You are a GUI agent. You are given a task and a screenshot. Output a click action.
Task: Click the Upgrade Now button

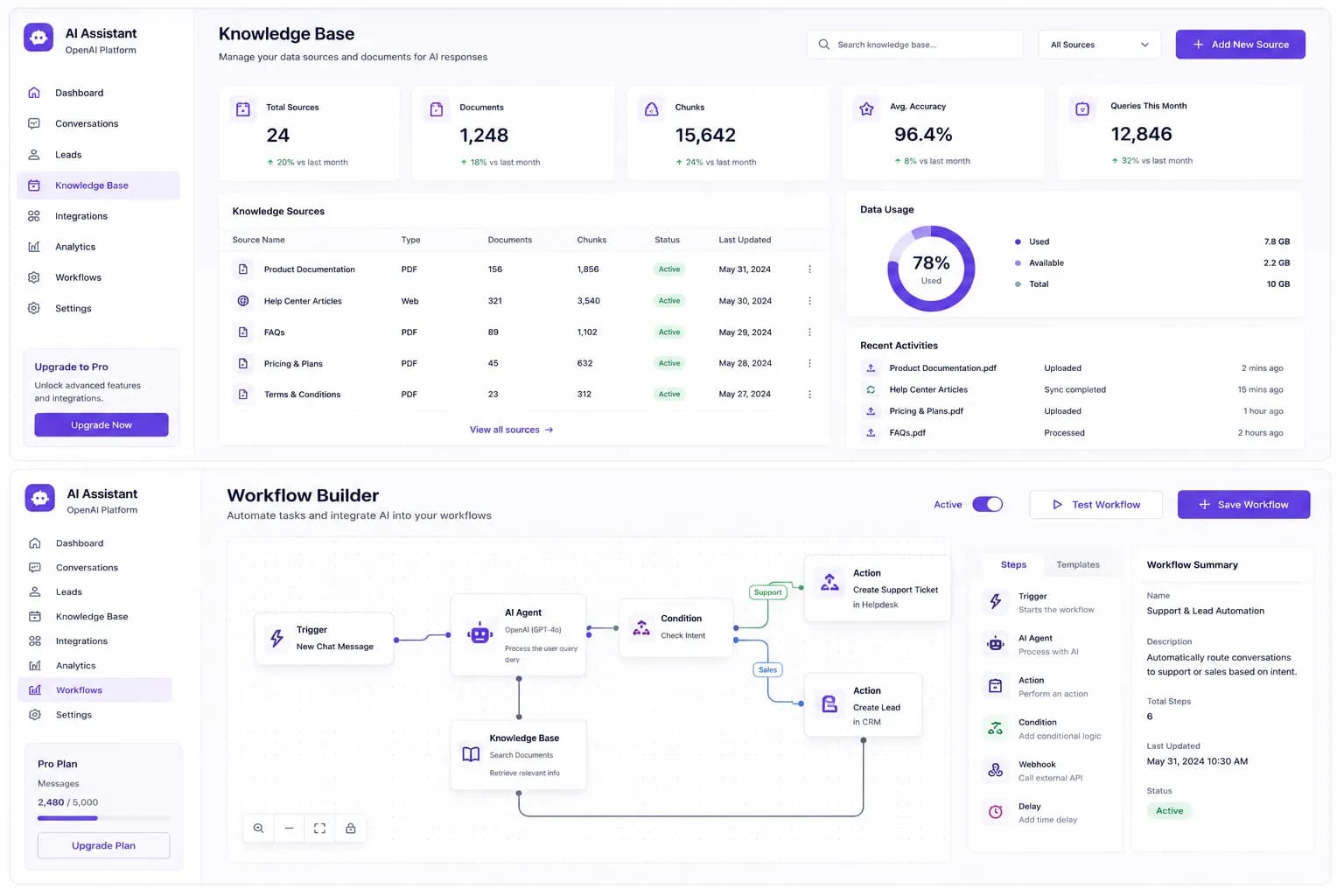tap(101, 425)
